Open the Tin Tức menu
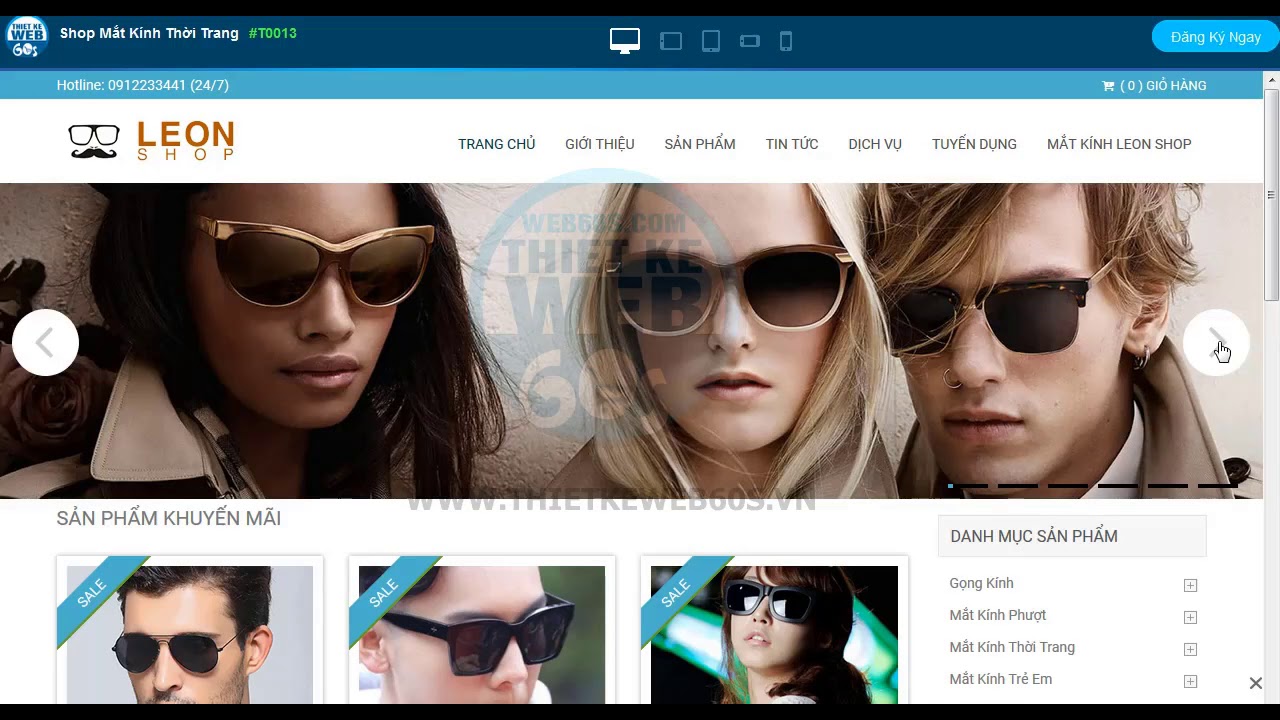The image size is (1280, 720). pos(792,144)
